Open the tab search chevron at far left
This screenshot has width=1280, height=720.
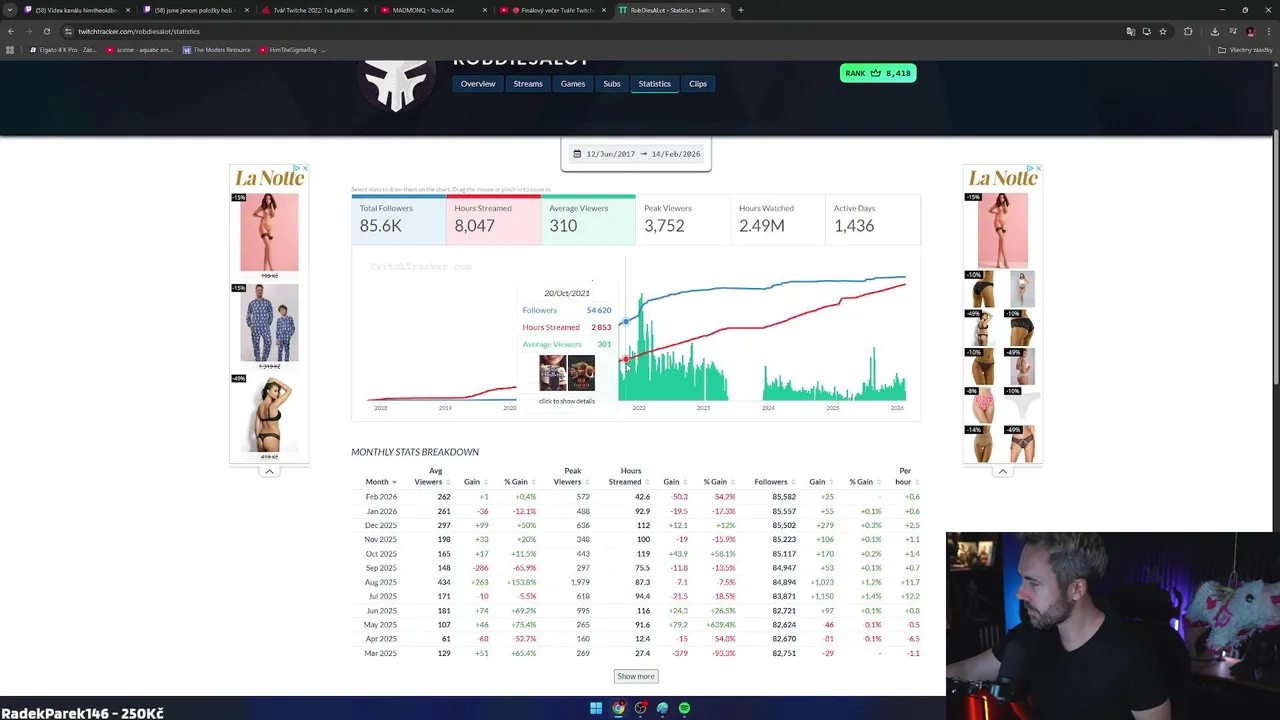(10, 10)
